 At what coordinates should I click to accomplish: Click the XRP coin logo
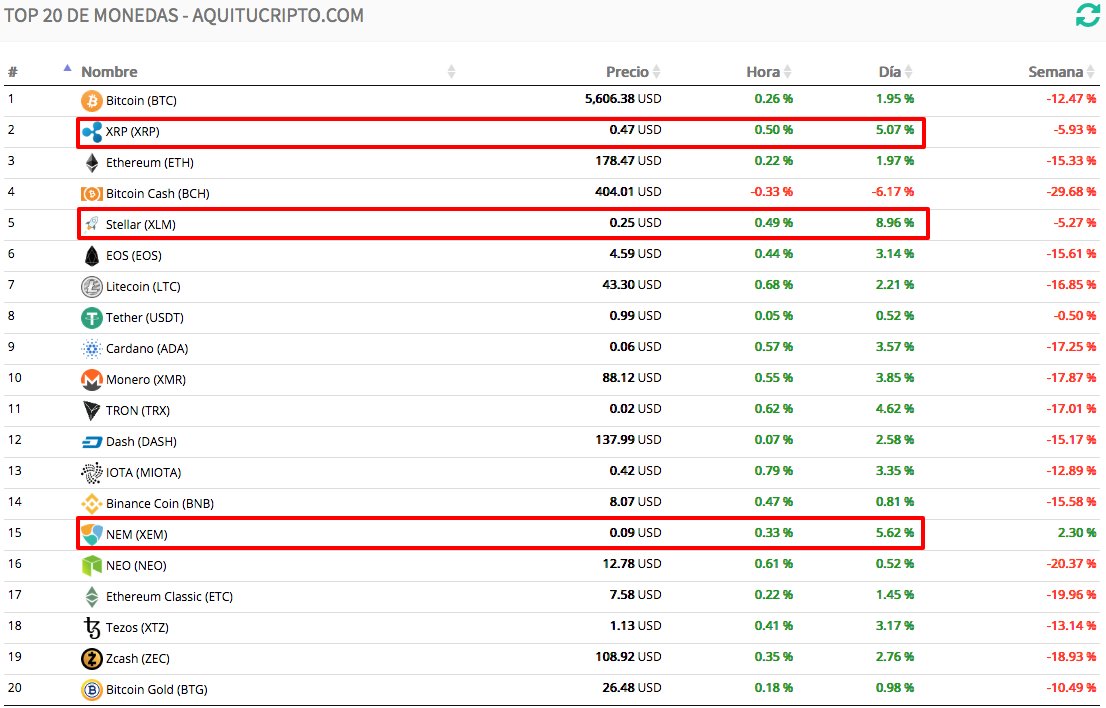pyautogui.click(x=92, y=132)
